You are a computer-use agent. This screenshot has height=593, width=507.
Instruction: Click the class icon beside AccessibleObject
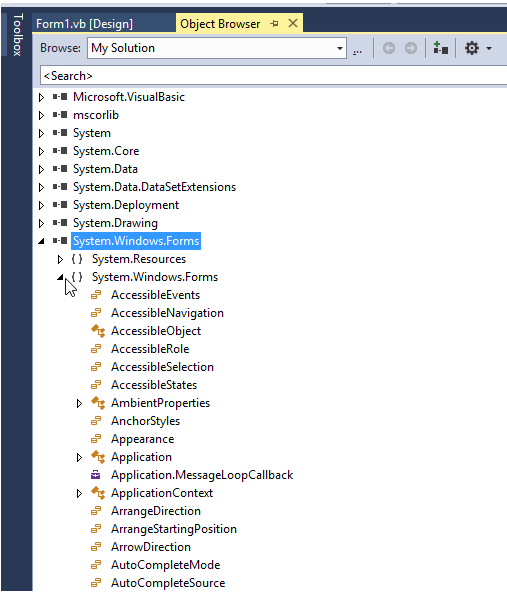98,331
